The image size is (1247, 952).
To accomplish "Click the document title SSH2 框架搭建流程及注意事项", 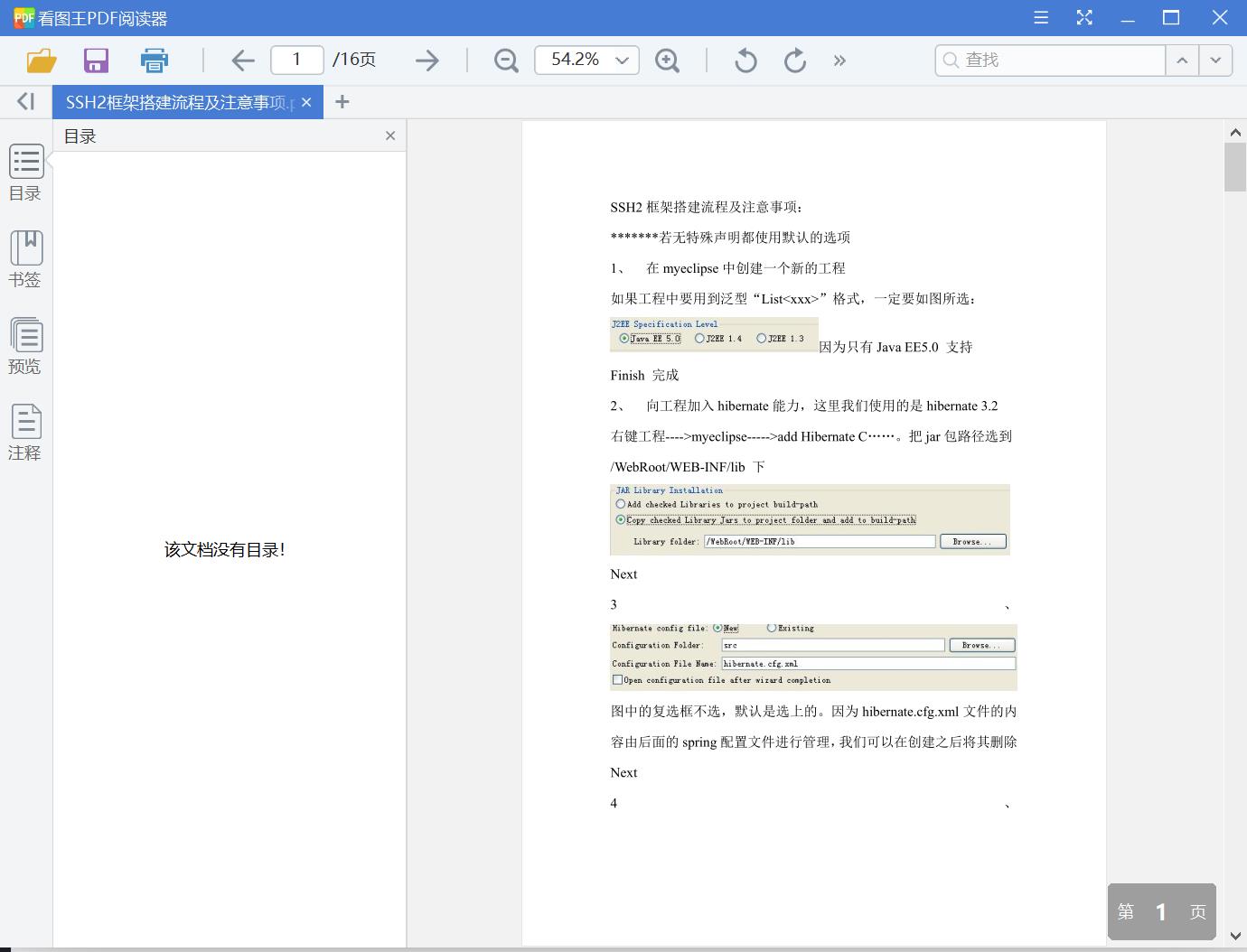I will [x=706, y=207].
